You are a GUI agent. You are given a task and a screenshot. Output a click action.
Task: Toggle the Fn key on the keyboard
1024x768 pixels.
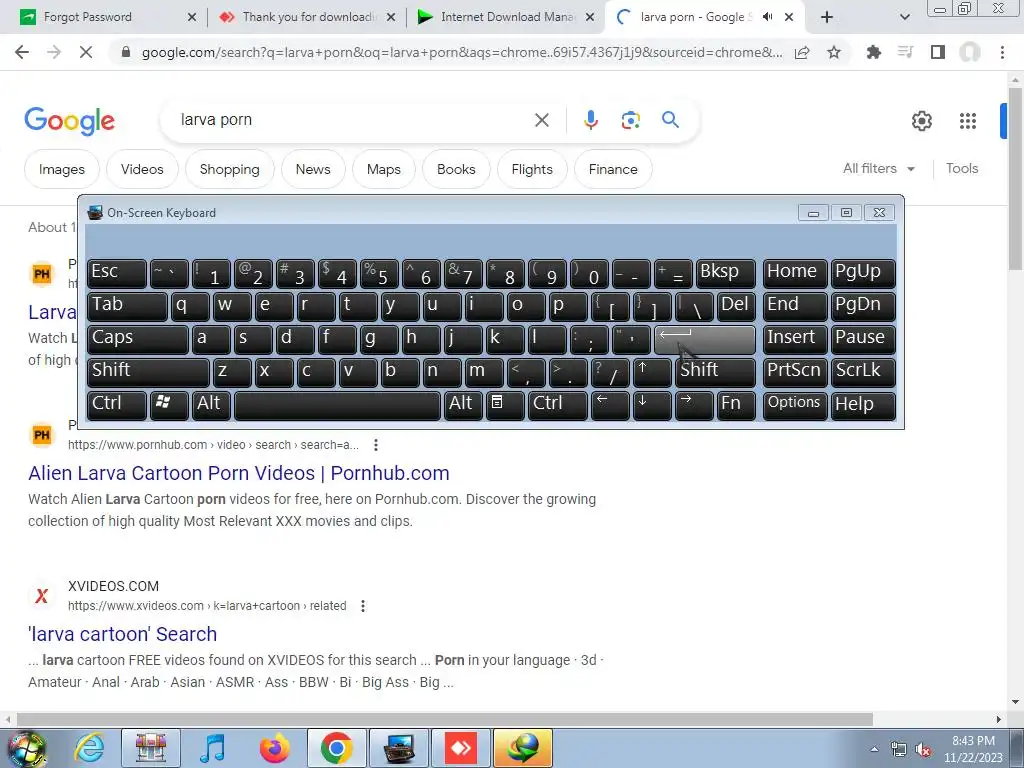click(x=736, y=404)
